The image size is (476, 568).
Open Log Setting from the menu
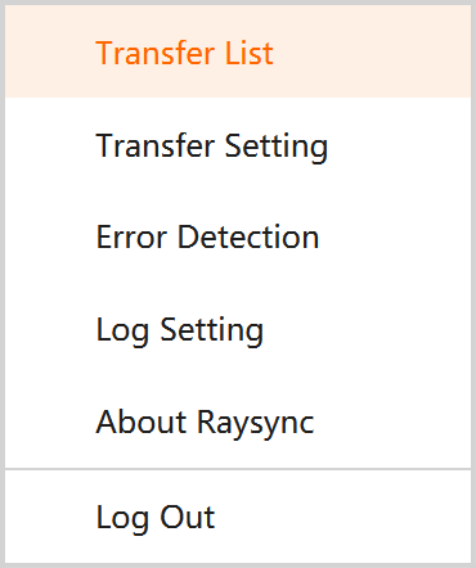pyautogui.click(x=238, y=330)
